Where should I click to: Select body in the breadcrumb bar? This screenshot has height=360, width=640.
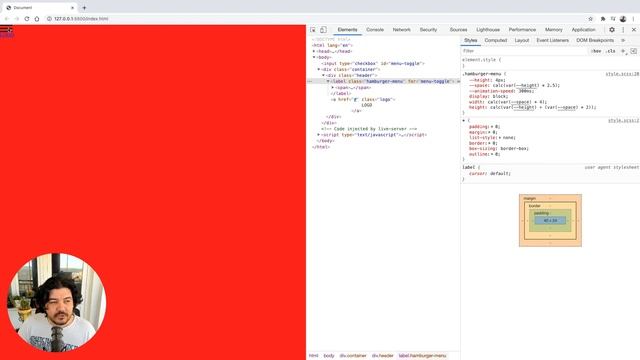point(329,356)
